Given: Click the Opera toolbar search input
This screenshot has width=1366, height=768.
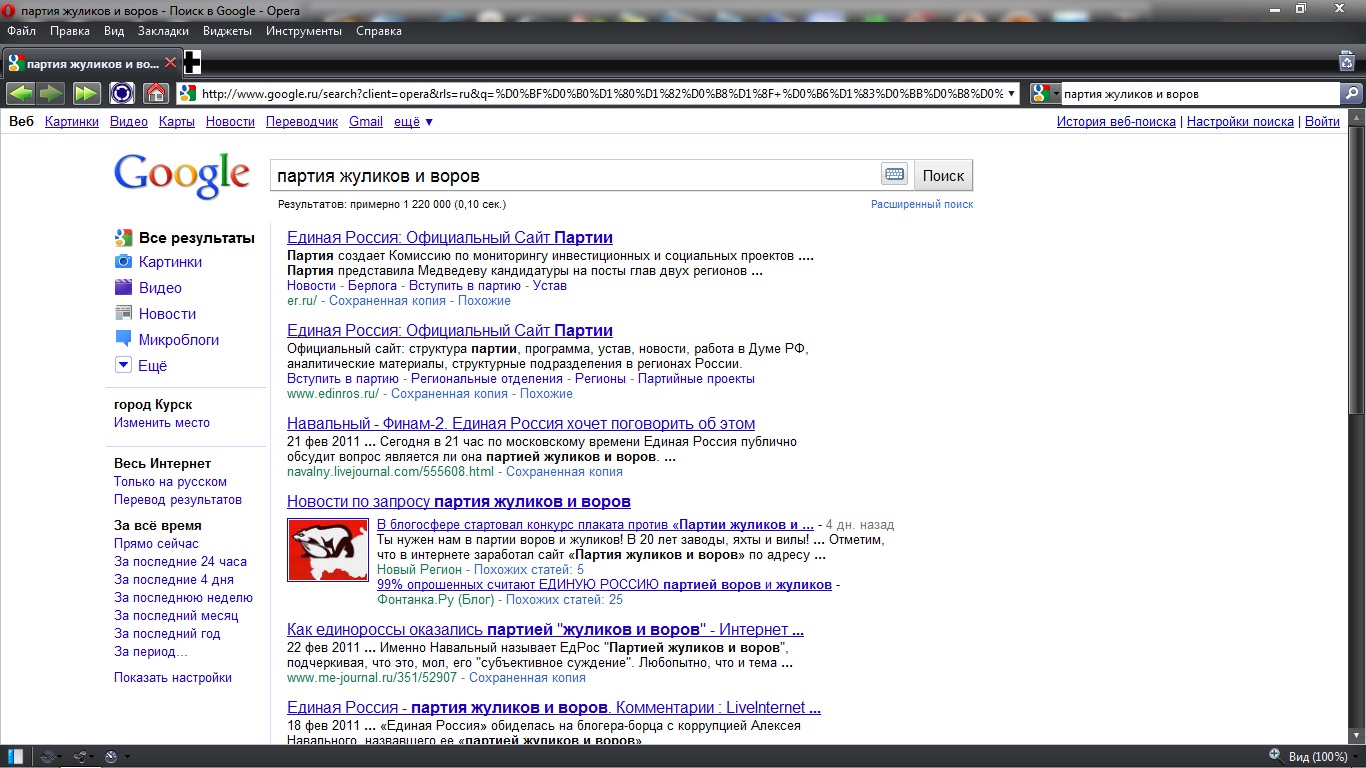Looking at the screenshot, I should (1200, 94).
